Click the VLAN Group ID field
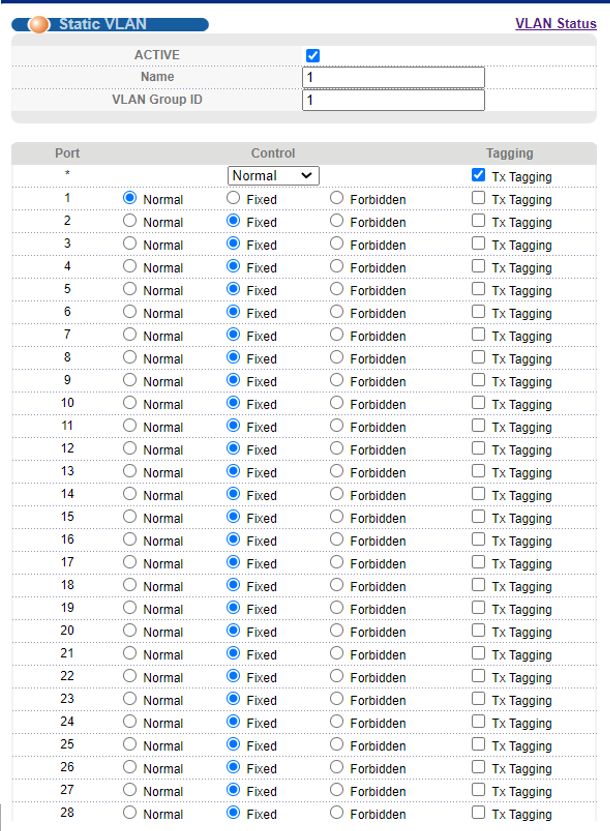The image size is (610, 831). (x=393, y=100)
